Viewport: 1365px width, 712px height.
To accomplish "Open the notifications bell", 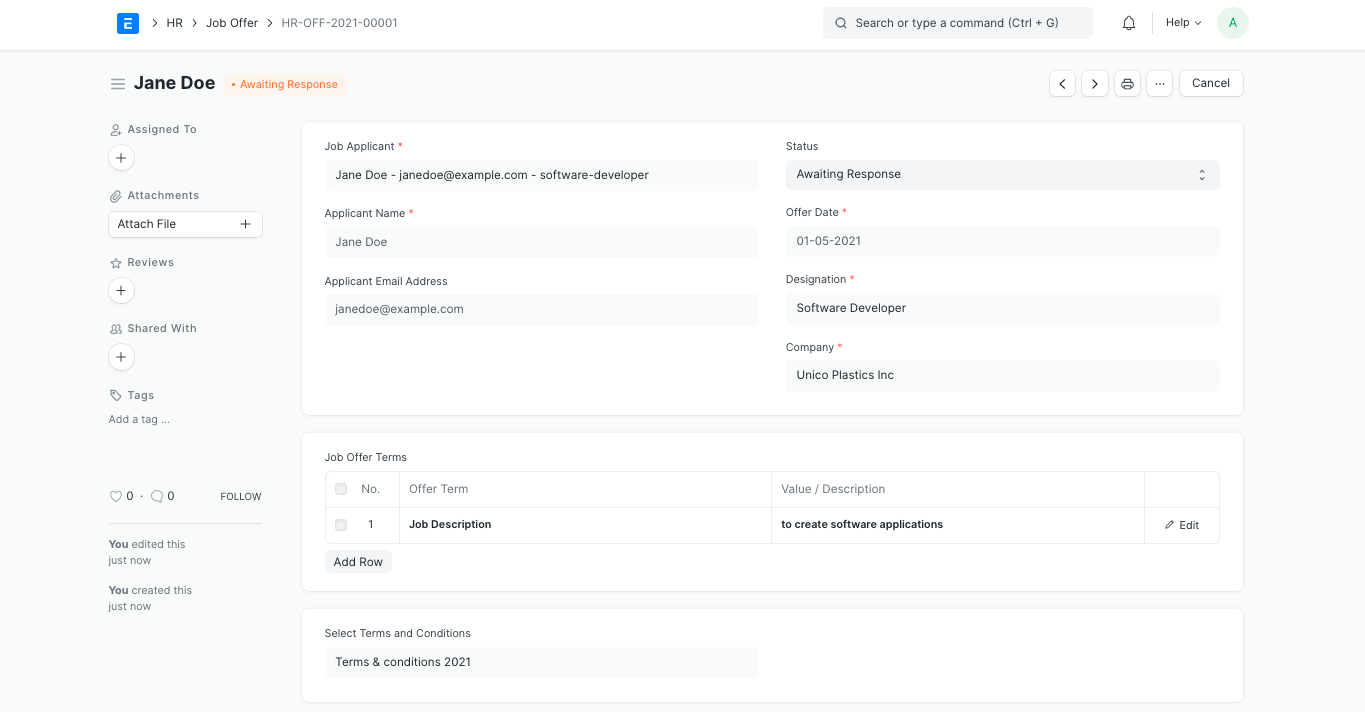I will point(1128,22).
